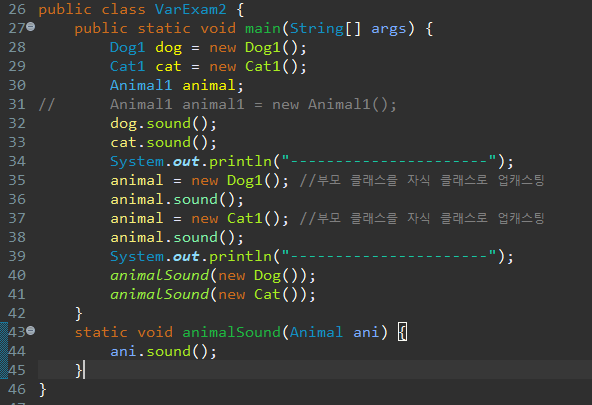Click 'animal = new Dog1();' assignment

(199, 181)
